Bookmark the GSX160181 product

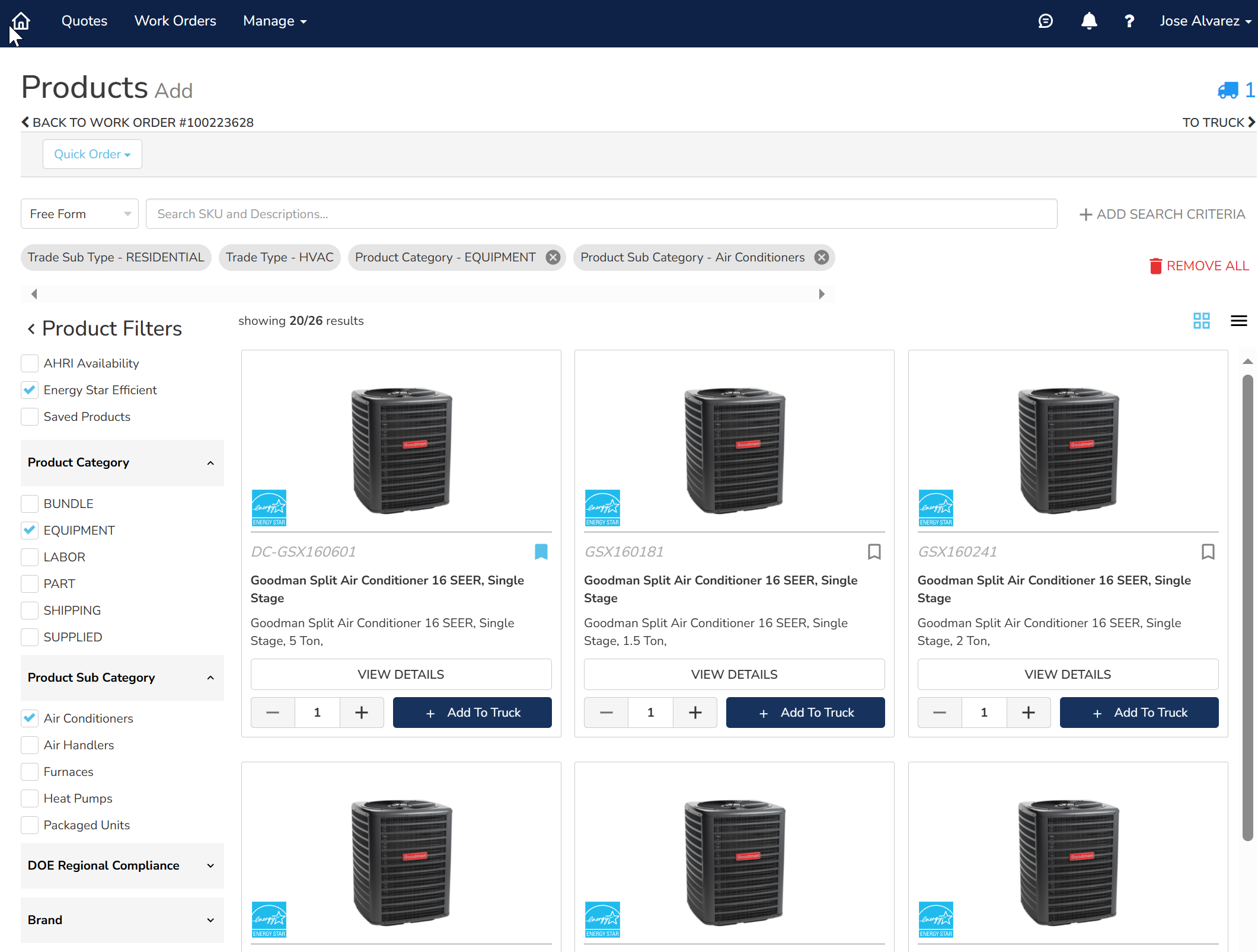tap(874, 552)
